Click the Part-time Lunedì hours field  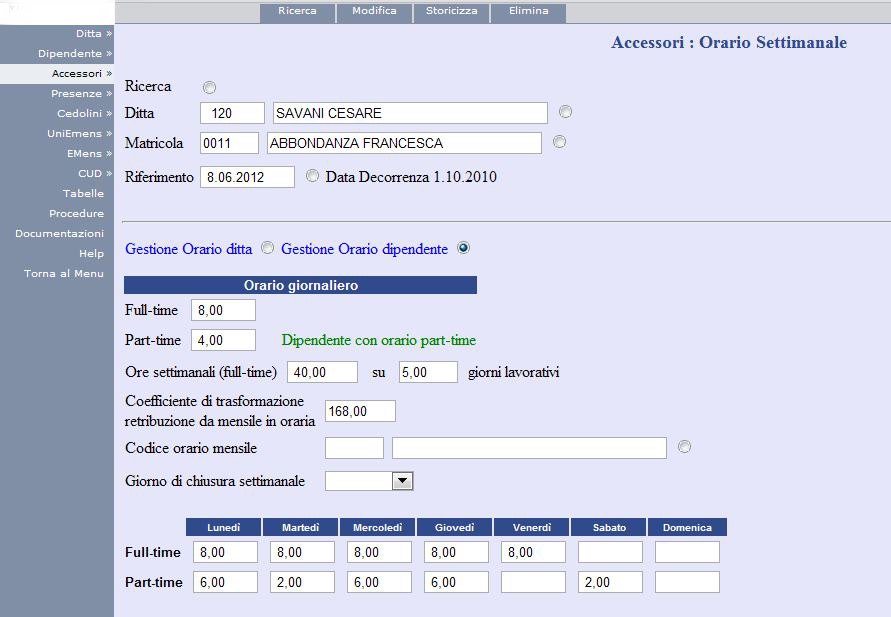tap(224, 582)
